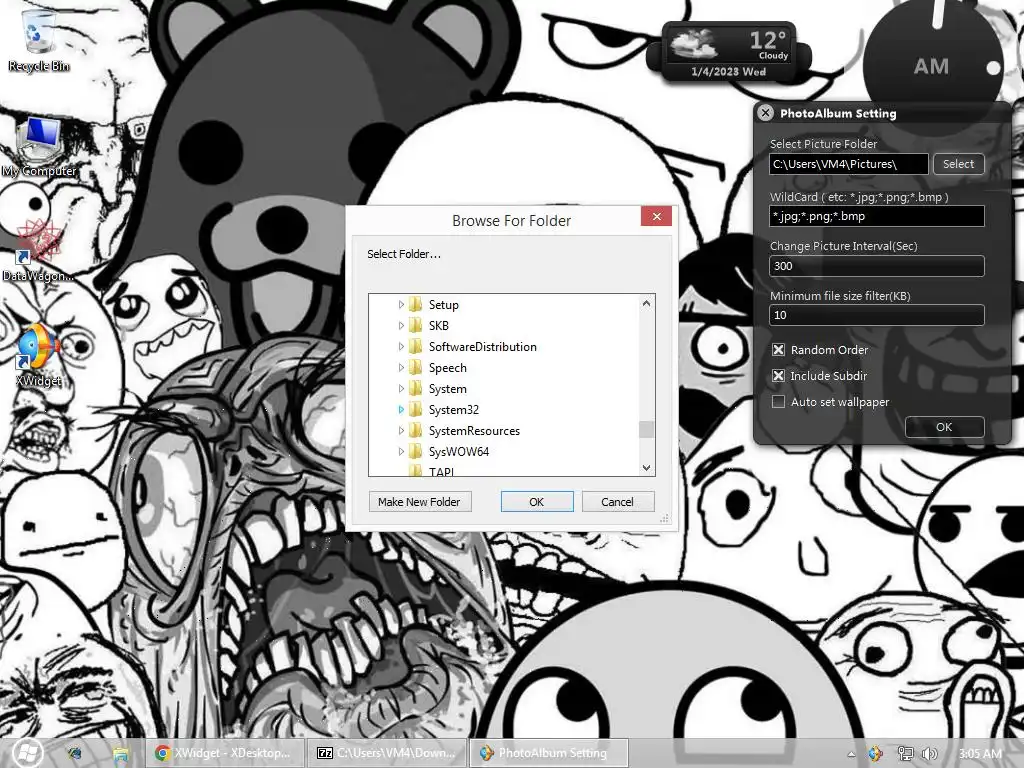Click the Setup folder name label

click(x=443, y=305)
